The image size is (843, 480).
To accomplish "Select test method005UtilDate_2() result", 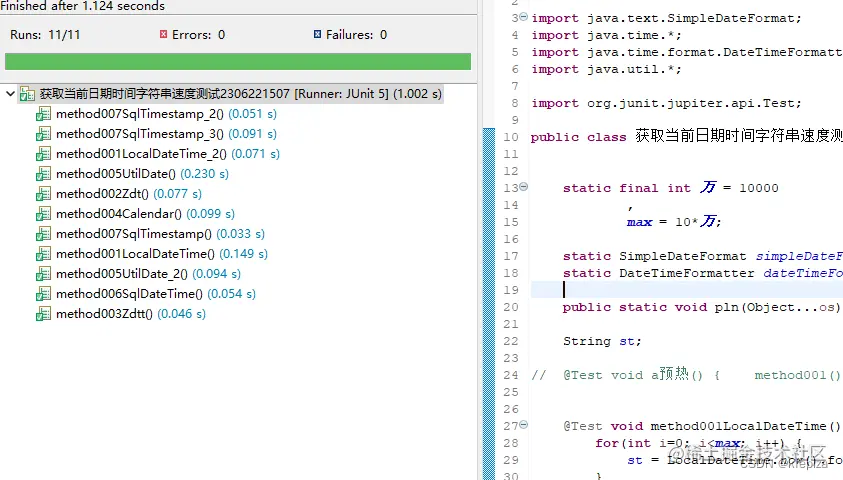I will click(x=148, y=274).
